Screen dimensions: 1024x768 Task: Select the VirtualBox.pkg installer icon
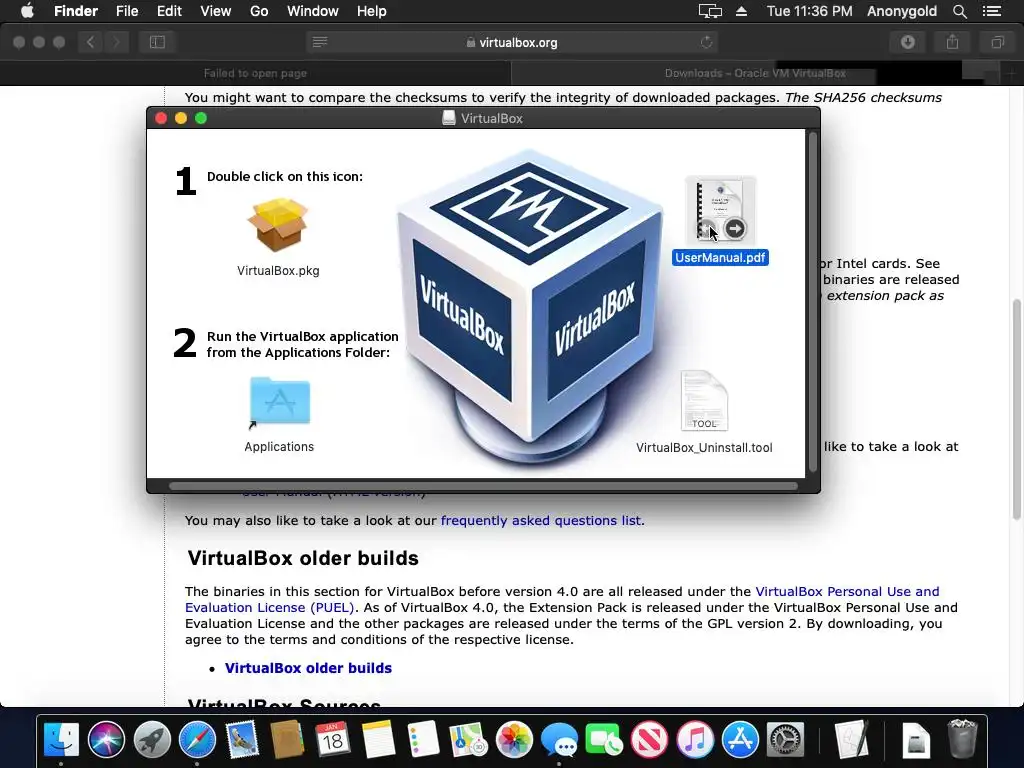click(x=278, y=225)
